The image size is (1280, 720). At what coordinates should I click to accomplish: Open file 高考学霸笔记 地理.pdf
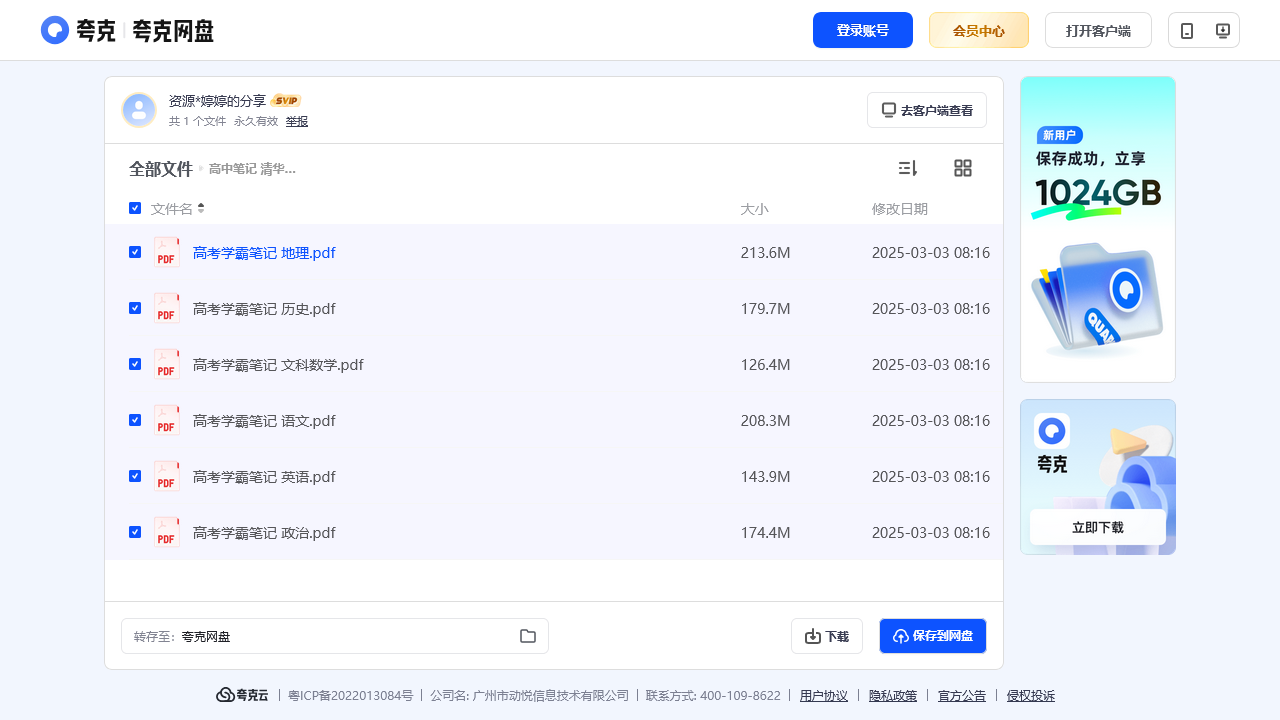[x=264, y=253]
